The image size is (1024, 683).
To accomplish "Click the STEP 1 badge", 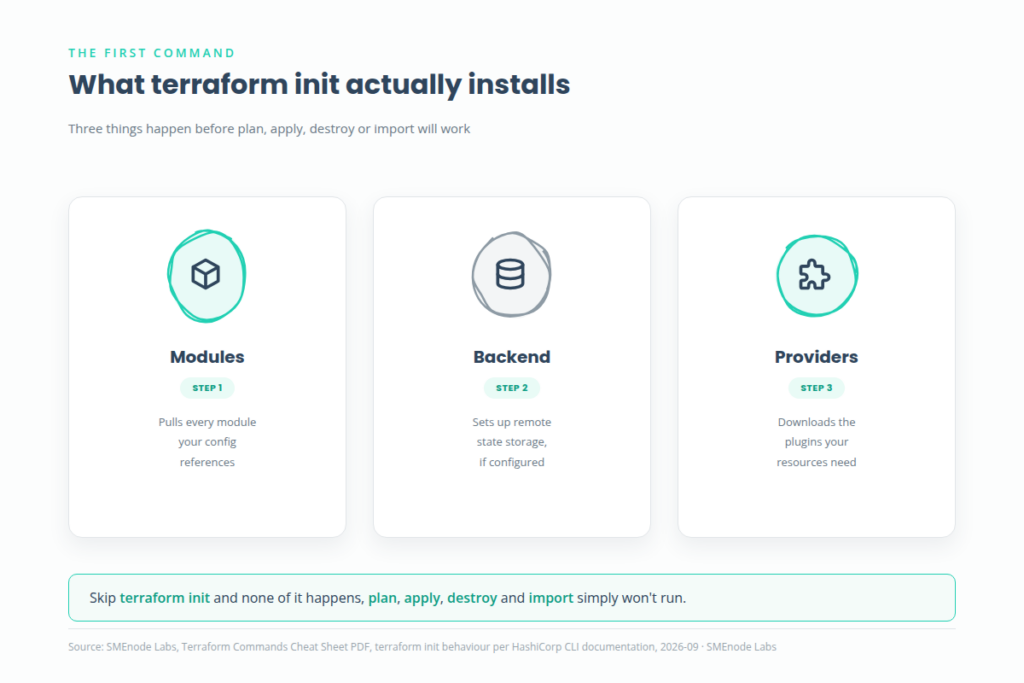I will 207,388.
